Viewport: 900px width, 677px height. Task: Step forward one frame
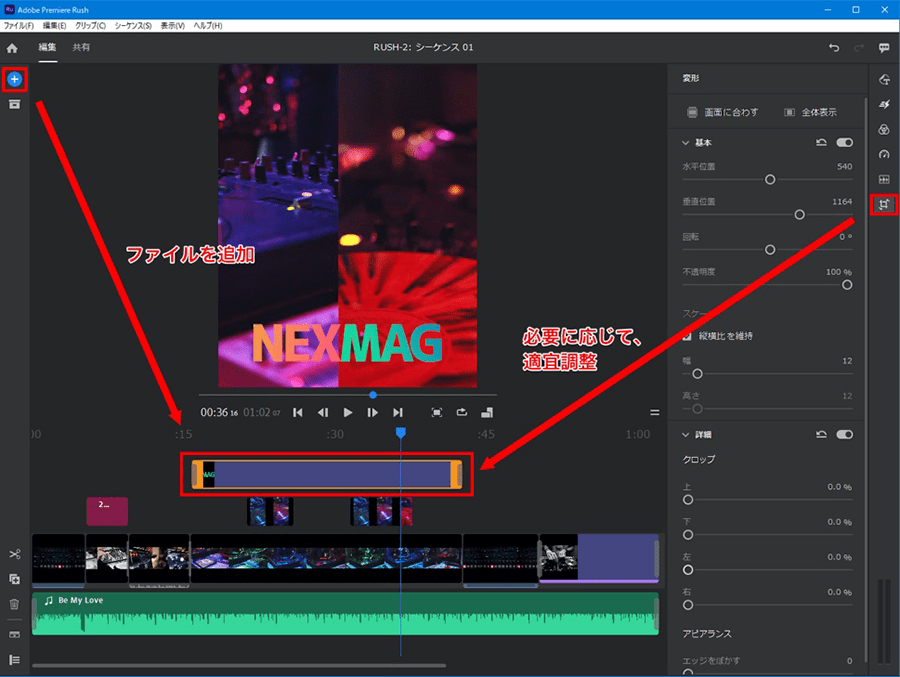(373, 412)
